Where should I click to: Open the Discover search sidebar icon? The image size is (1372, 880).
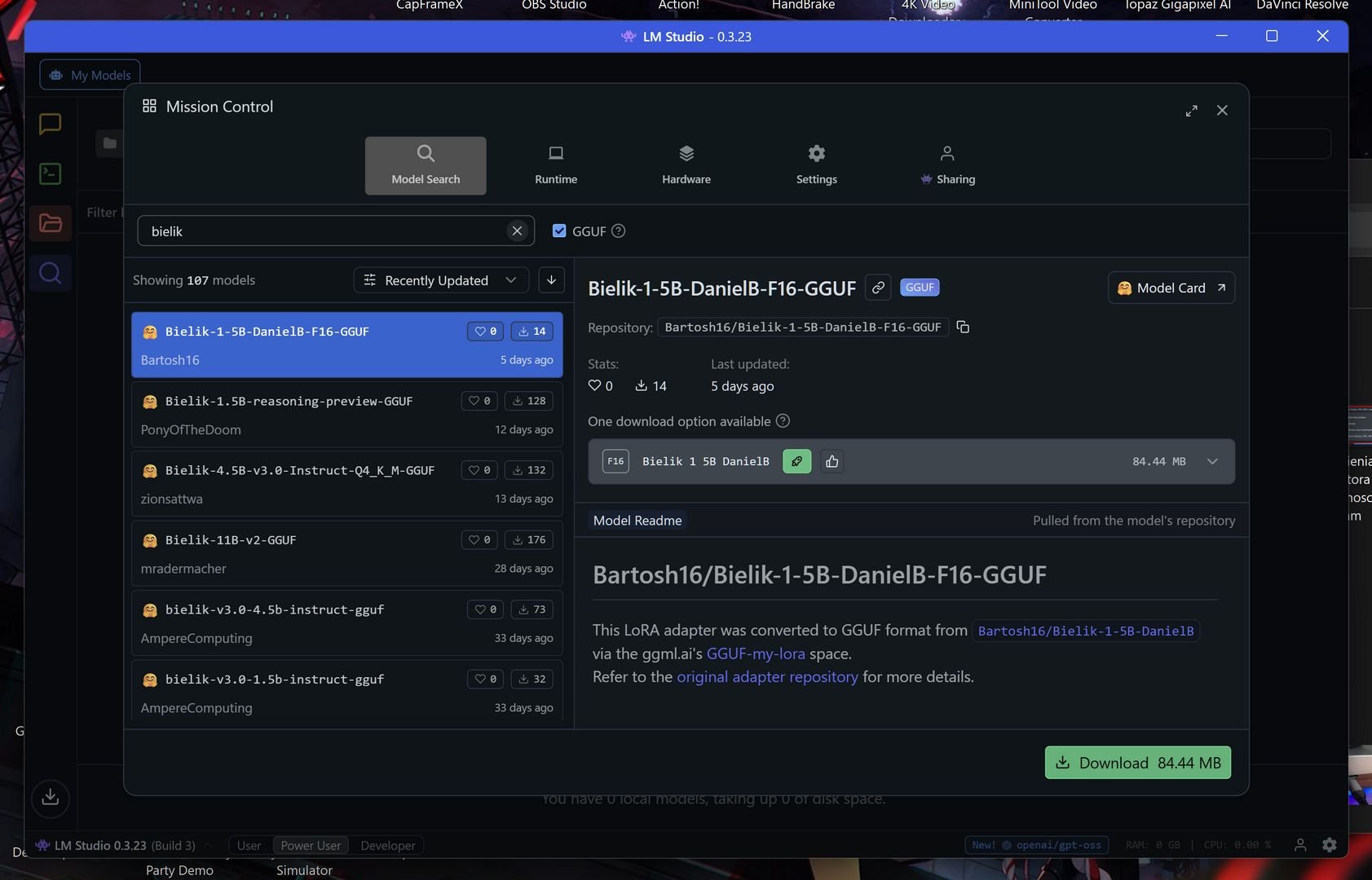[x=50, y=273]
